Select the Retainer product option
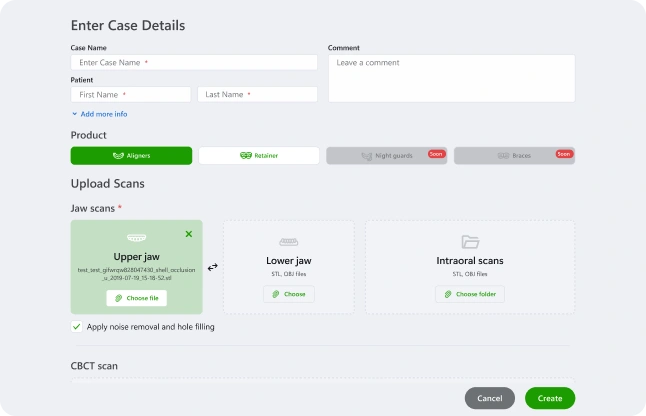The image size is (646, 416). coord(259,156)
